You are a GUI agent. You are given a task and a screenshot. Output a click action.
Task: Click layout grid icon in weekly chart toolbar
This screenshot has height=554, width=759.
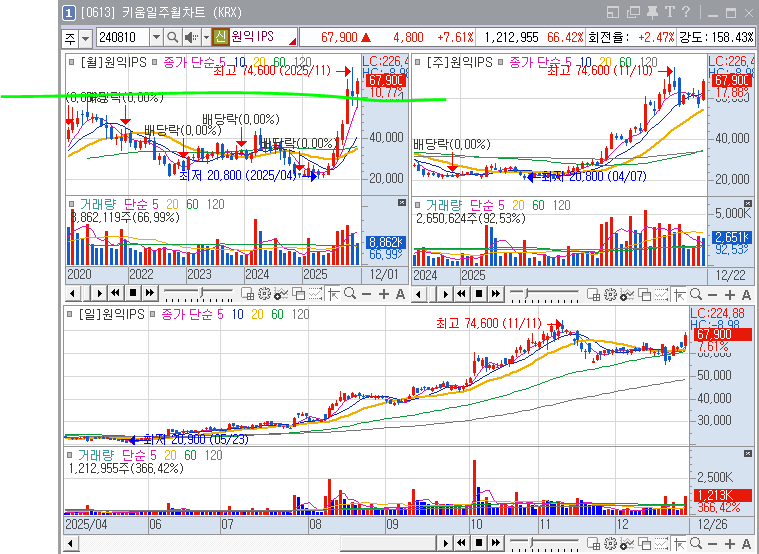click(593, 294)
